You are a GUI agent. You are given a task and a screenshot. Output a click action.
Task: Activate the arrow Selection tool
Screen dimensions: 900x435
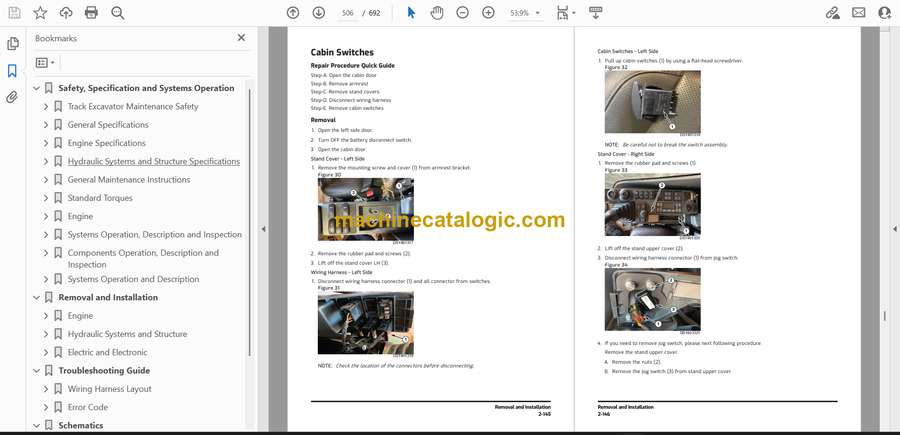411,13
